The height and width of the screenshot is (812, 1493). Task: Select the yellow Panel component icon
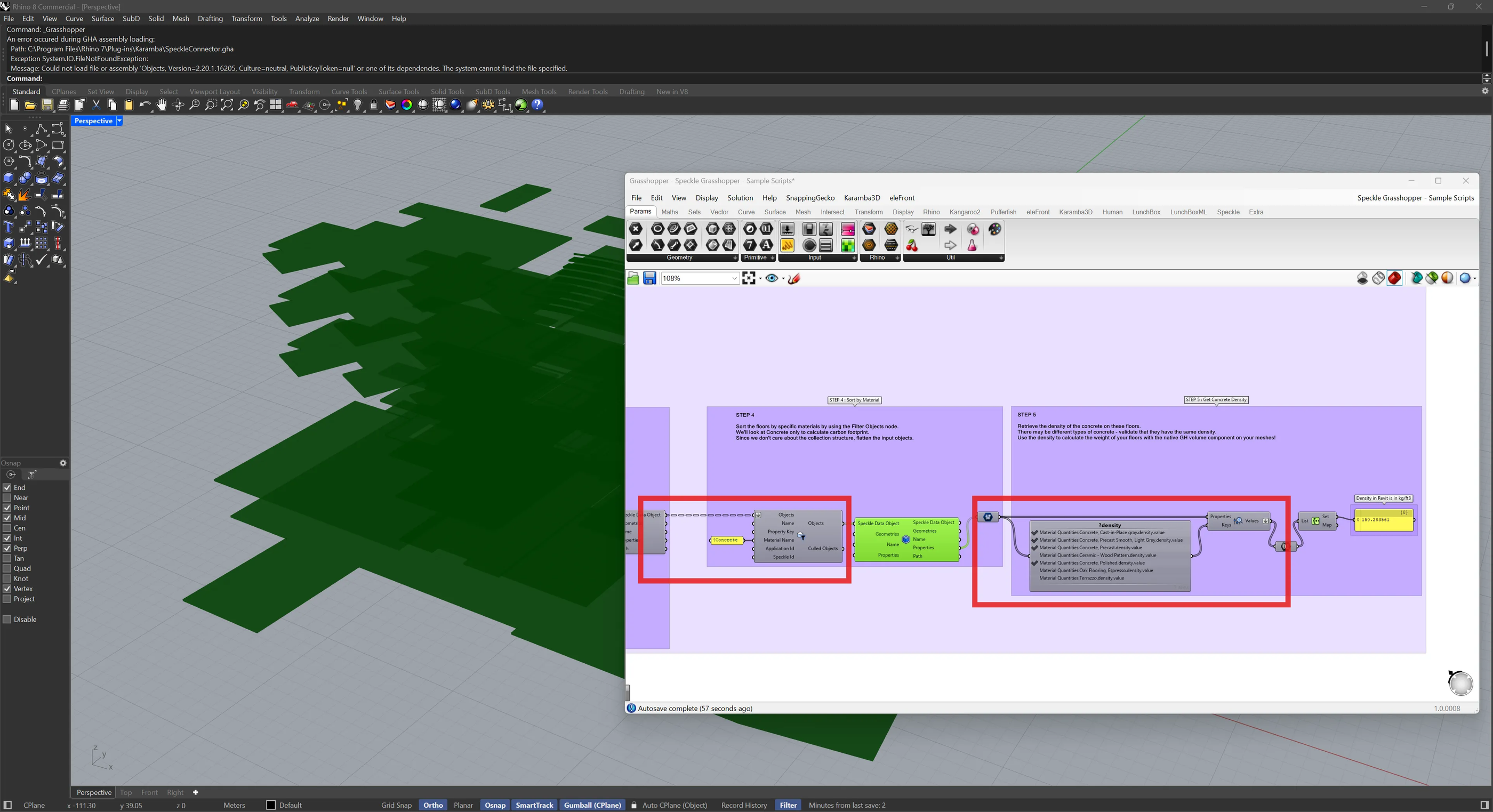pyautogui.click(x=787, y=245)
